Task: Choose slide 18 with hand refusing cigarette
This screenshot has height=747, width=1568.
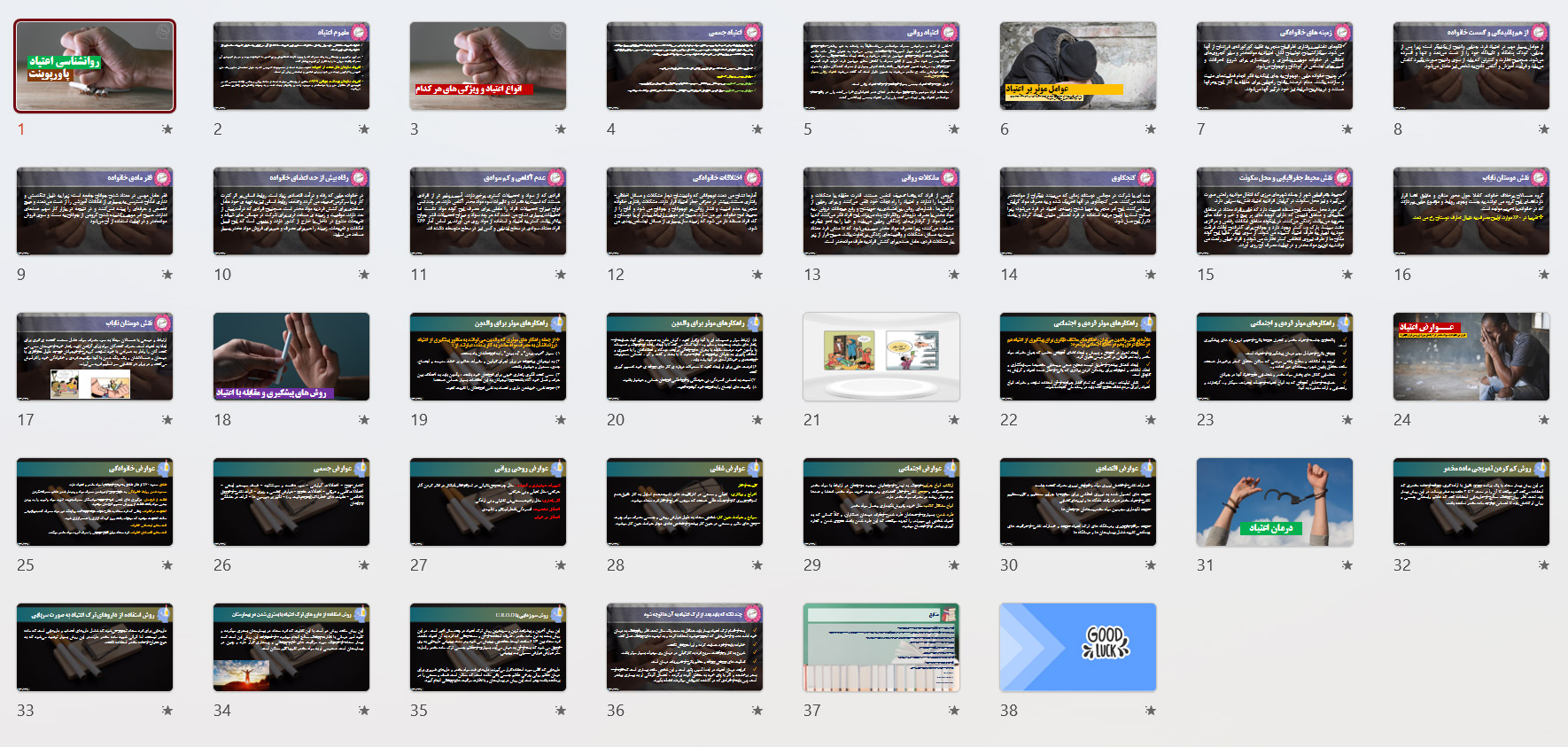Action: 291,356
